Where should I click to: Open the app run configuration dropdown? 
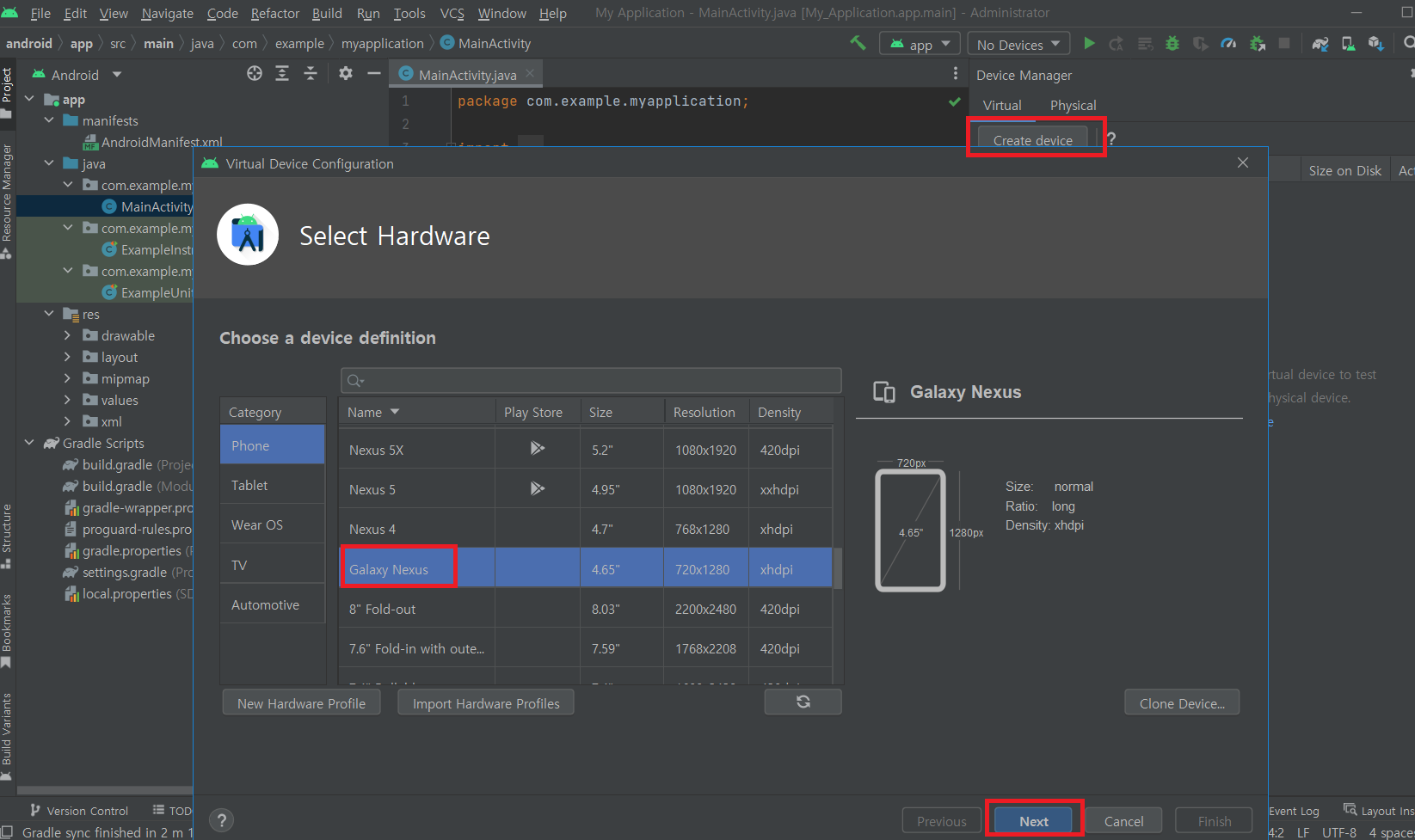[x=920, y=44]
